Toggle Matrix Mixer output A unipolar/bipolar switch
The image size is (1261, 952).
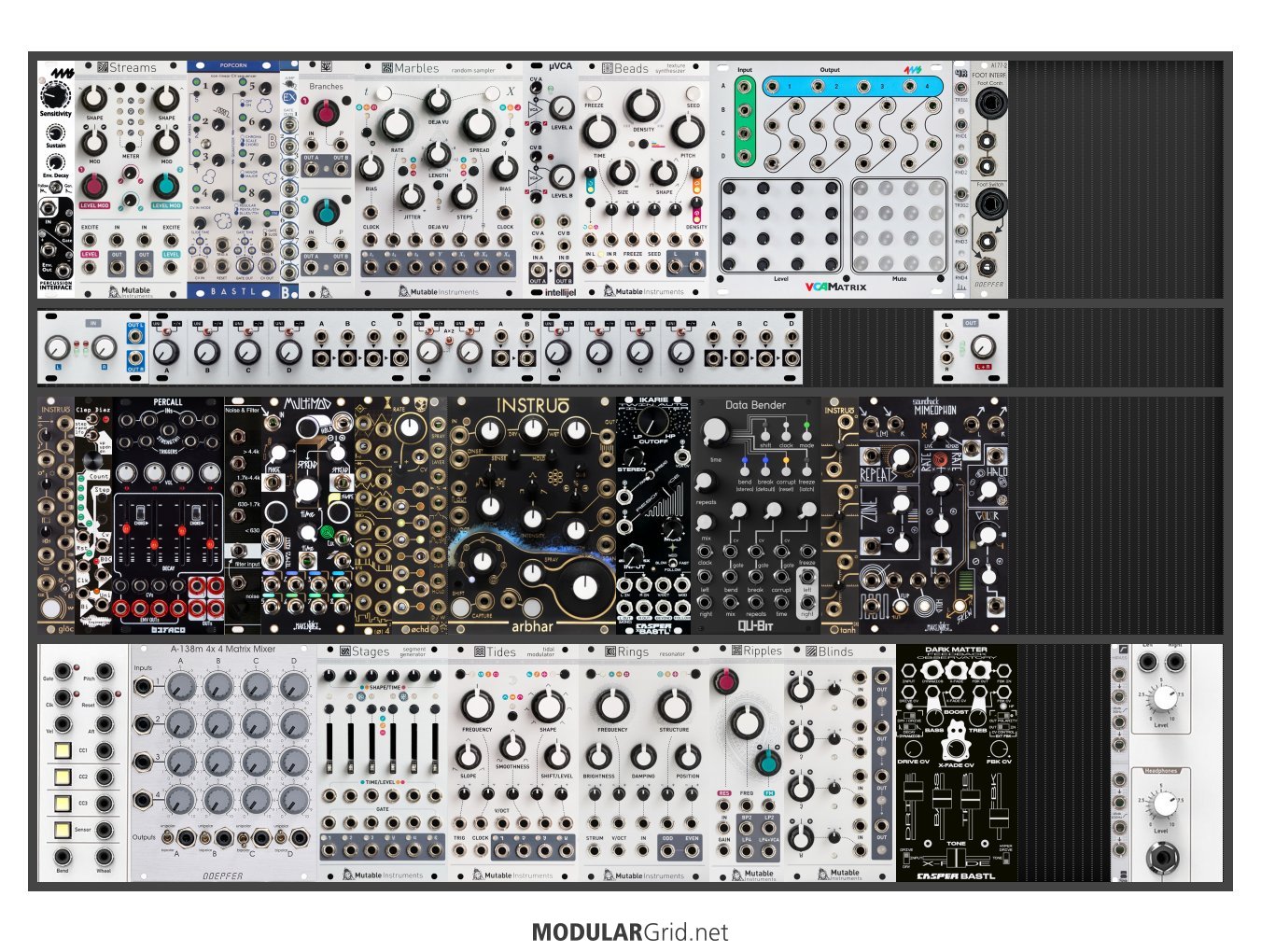pos(167,839)
